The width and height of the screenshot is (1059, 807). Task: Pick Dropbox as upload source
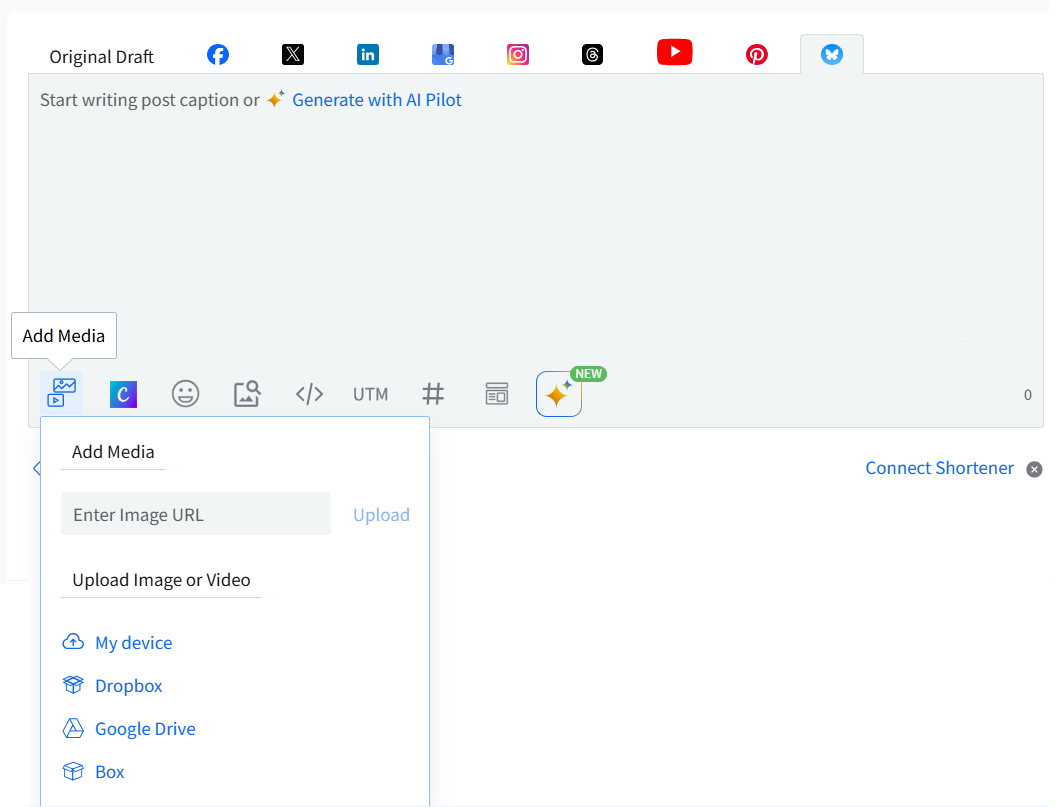(x=128, y=686)
